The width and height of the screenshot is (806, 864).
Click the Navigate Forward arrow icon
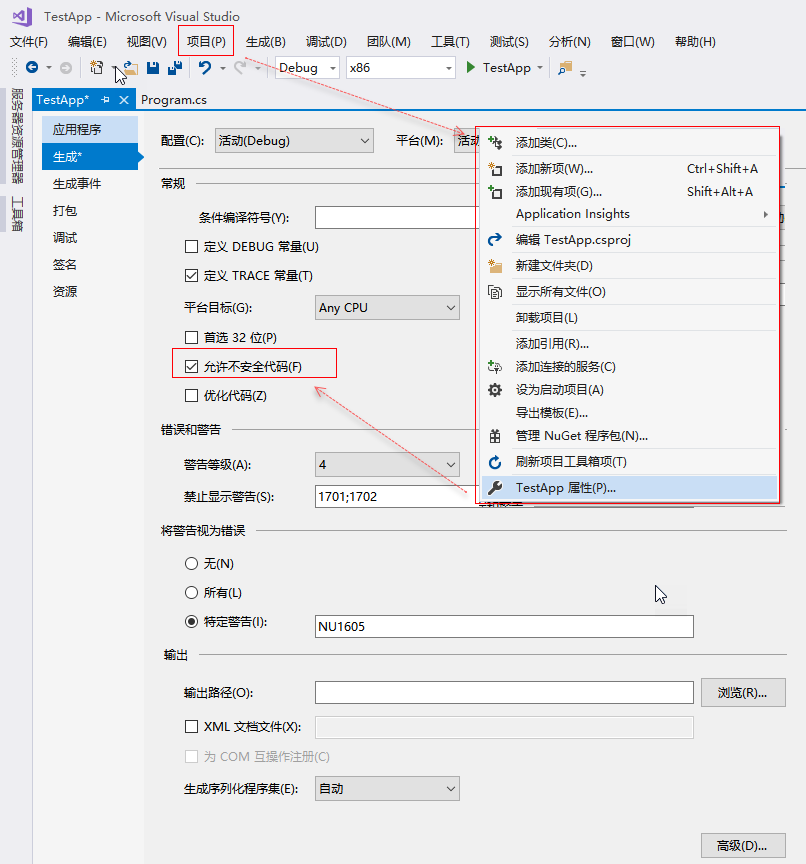click(x=66, y=68)
